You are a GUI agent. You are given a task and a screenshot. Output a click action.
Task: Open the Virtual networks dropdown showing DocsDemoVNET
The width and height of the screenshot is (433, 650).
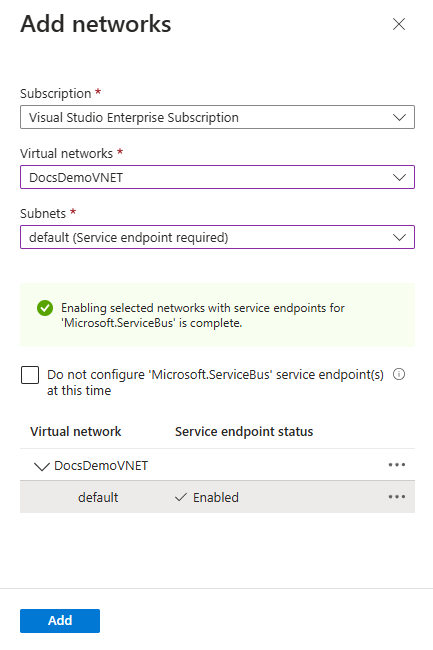[x=217, y=177]
